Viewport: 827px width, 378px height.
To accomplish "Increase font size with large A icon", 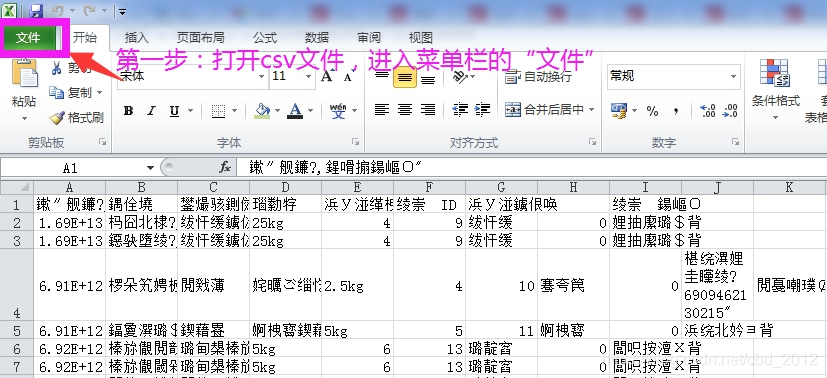I will [x=327, y=76].
